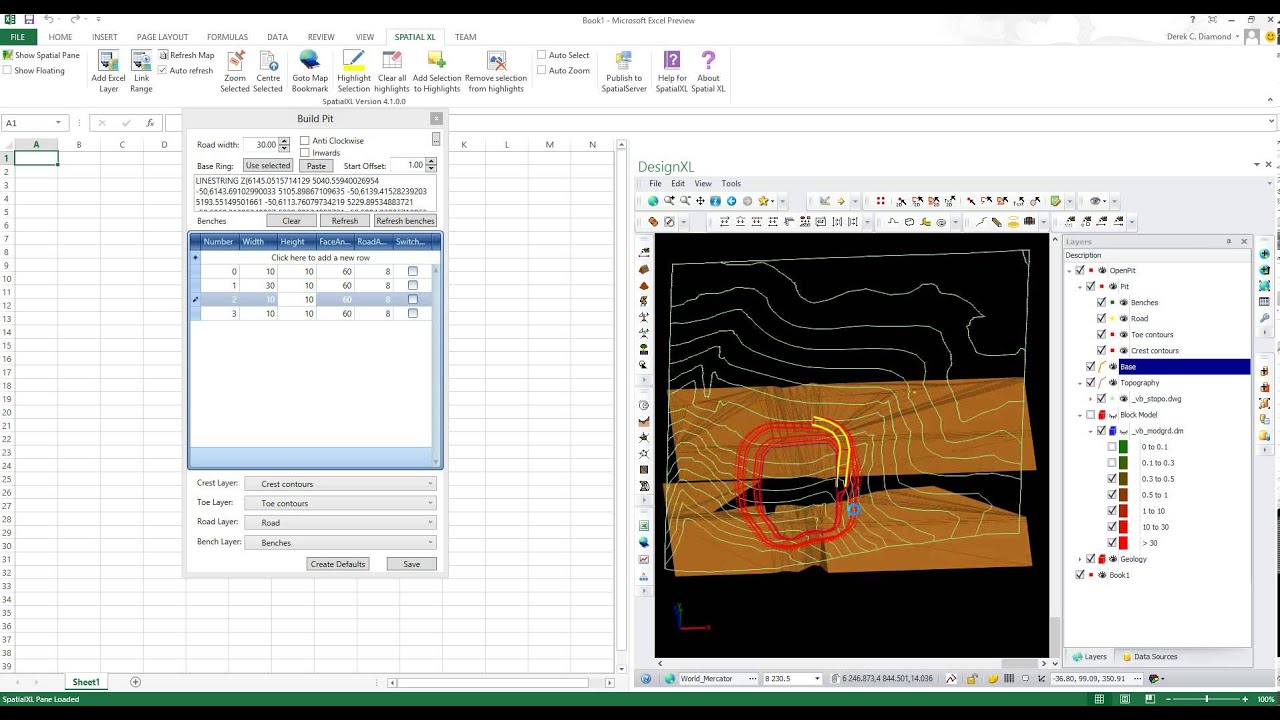Open the Crest Layer dropdown
Image resolution: width=1280 pixels, height=720 pixels.
tap(340, 484)
